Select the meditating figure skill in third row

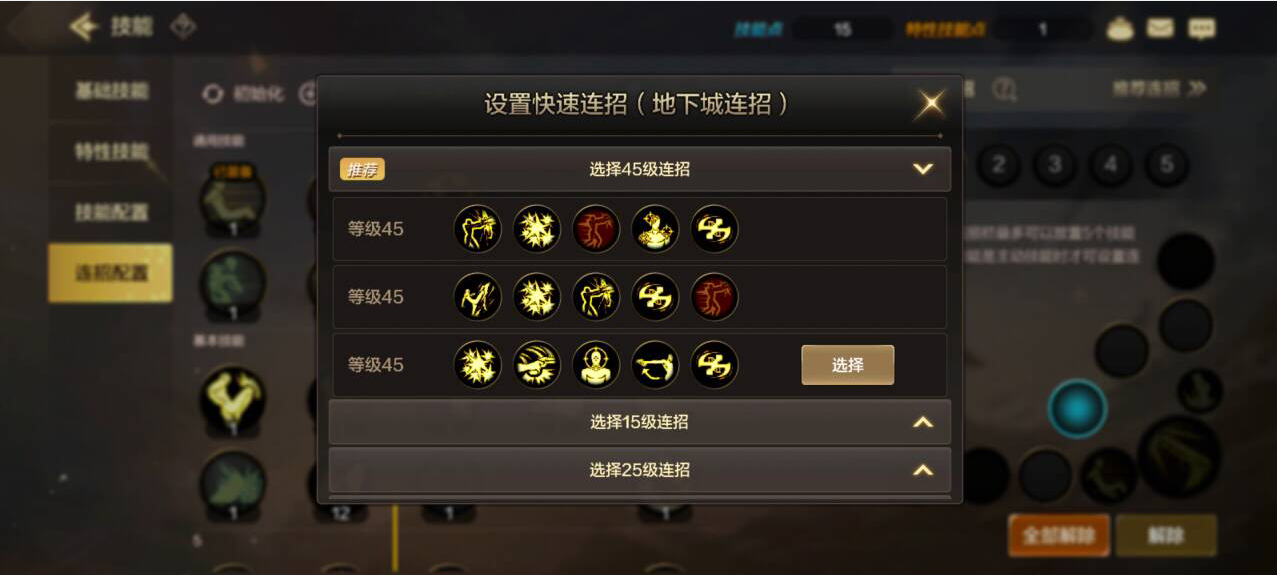pos(596,365)
